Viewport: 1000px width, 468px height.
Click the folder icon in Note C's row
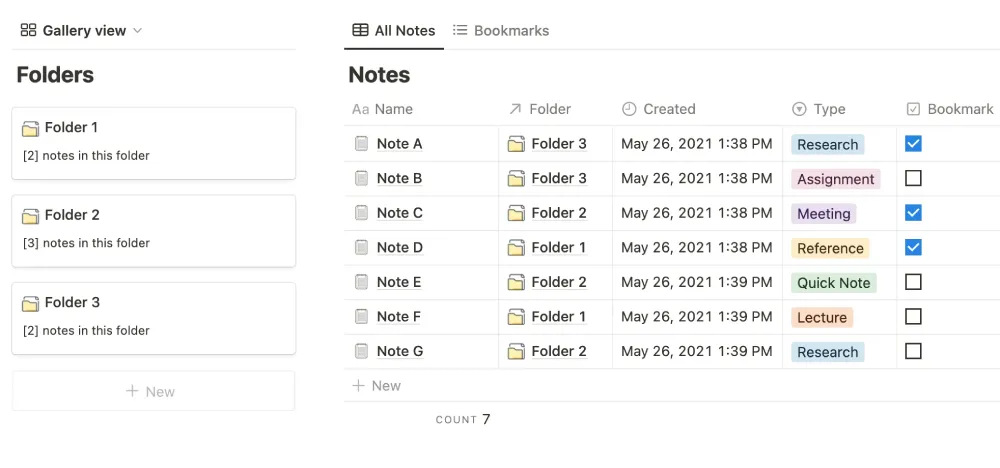[x=516, y=213]
